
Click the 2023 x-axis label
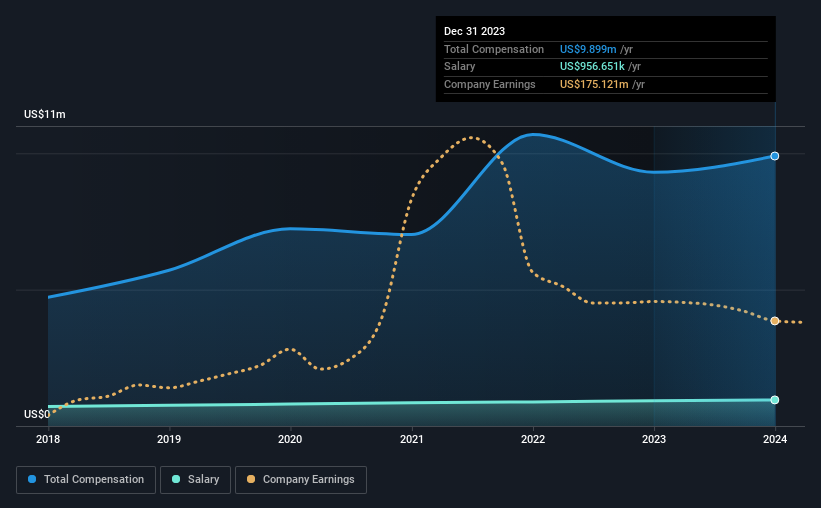[x=654, y=439]
